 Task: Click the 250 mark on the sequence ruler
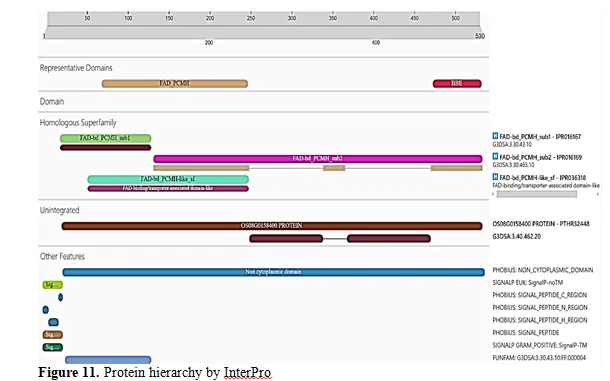point(251,18)
